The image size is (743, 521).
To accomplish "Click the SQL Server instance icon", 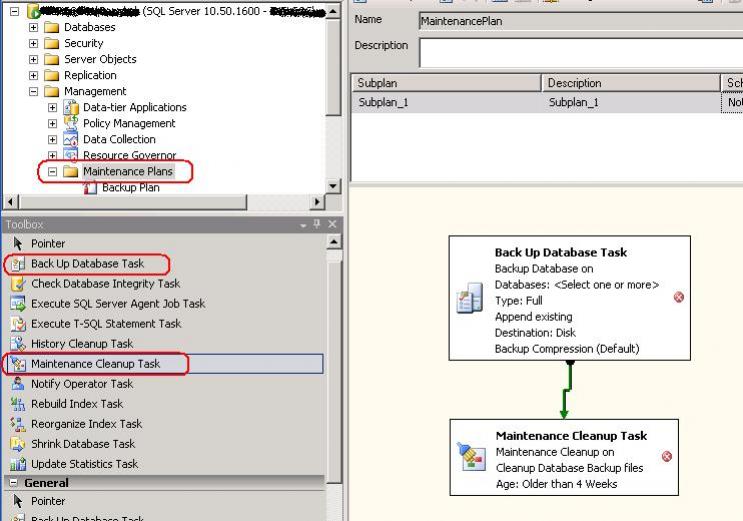I will [x=33, y=11].
